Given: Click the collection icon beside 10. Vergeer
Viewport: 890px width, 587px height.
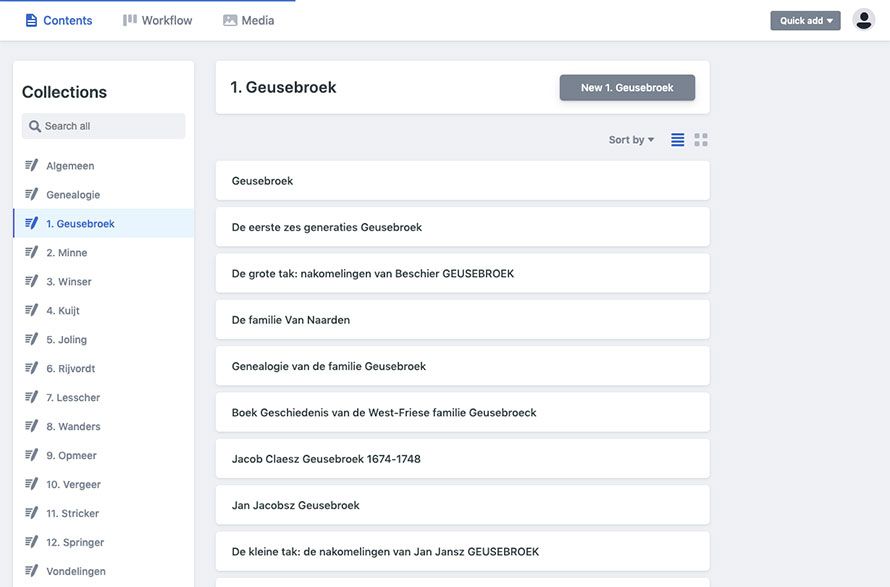Looking at the screenshot, I should tap(31, 484).
